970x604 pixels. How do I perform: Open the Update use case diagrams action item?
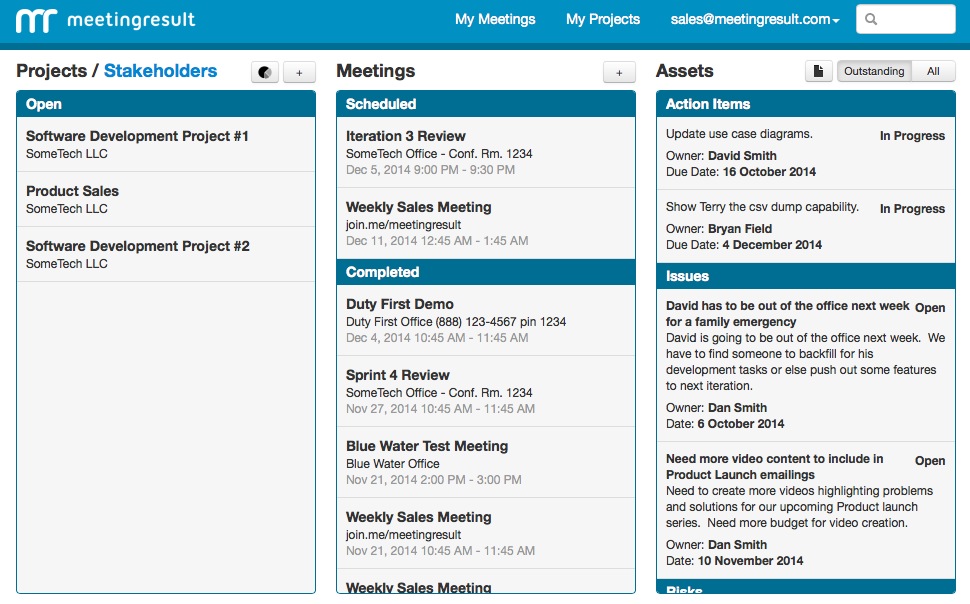(x=805, y=153)
